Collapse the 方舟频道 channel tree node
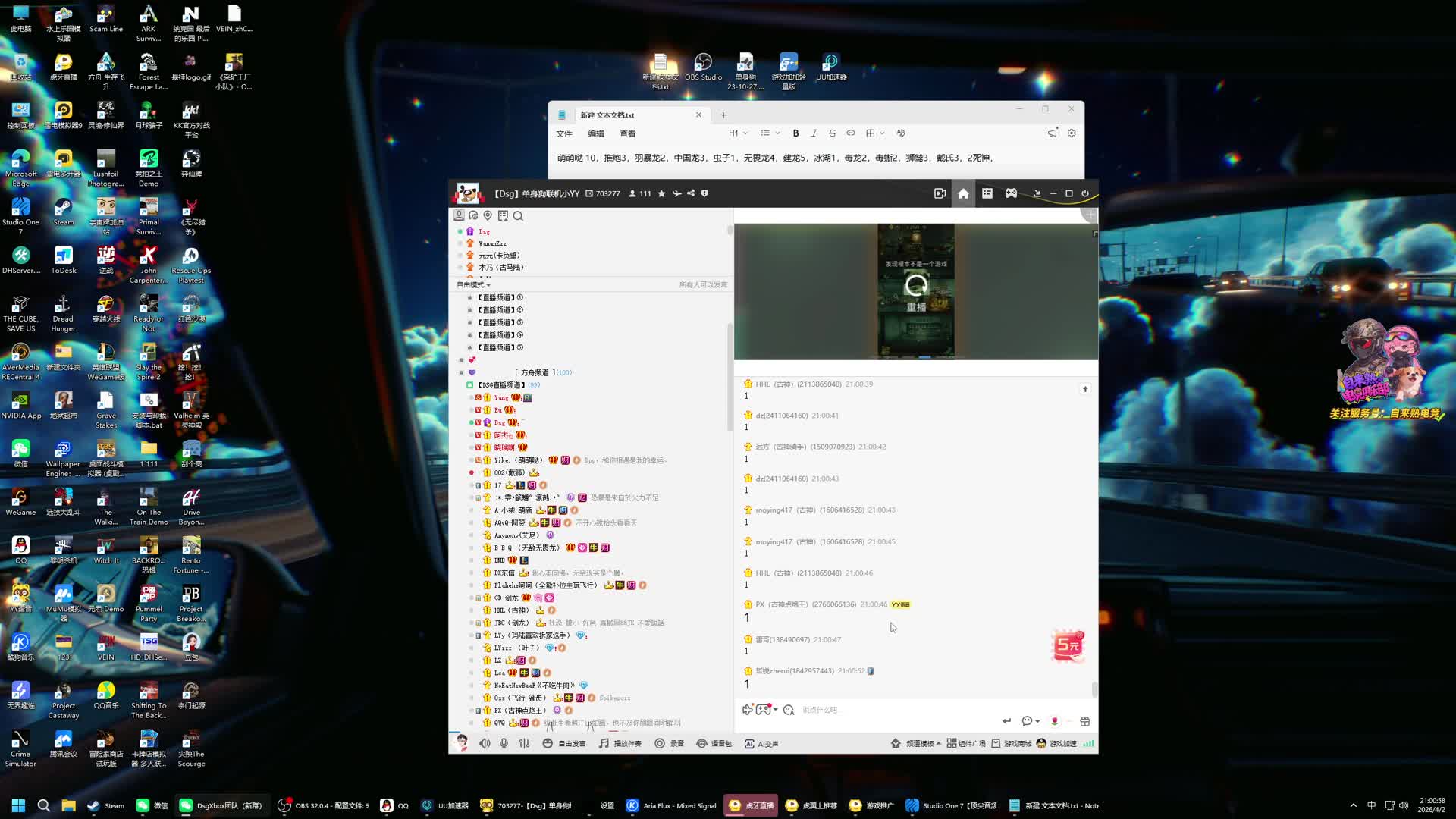1456x819 pixels. click(x=461, y=372)
